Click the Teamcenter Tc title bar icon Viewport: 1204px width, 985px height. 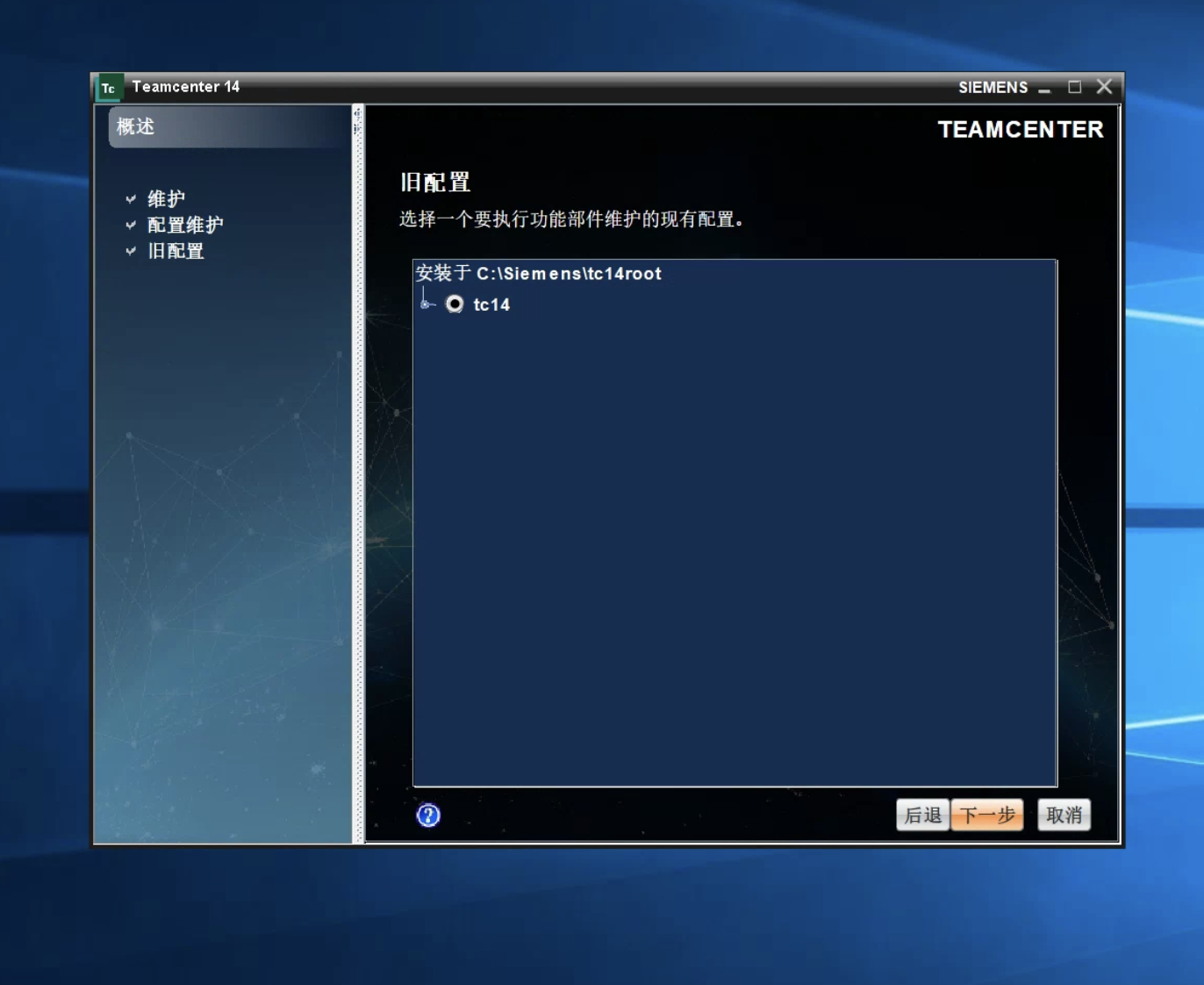tap(109, 88)
